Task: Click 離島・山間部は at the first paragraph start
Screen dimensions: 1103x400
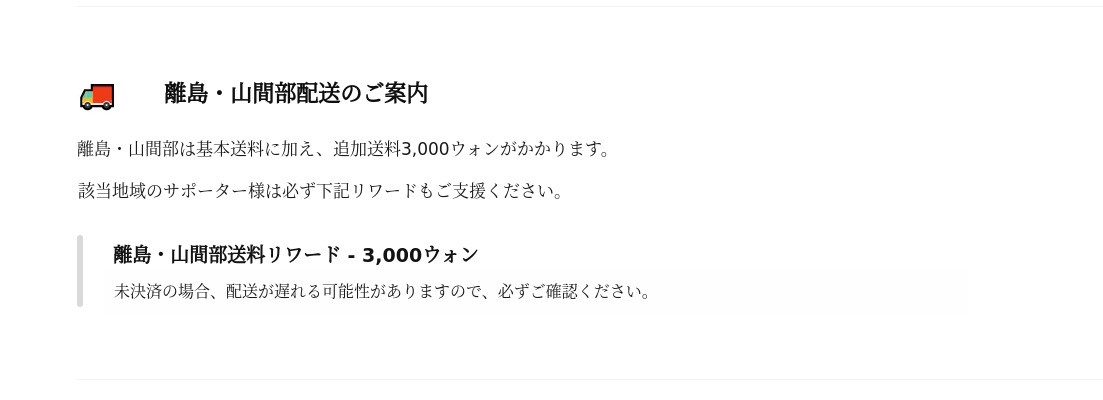Action: tap(136, 149)
